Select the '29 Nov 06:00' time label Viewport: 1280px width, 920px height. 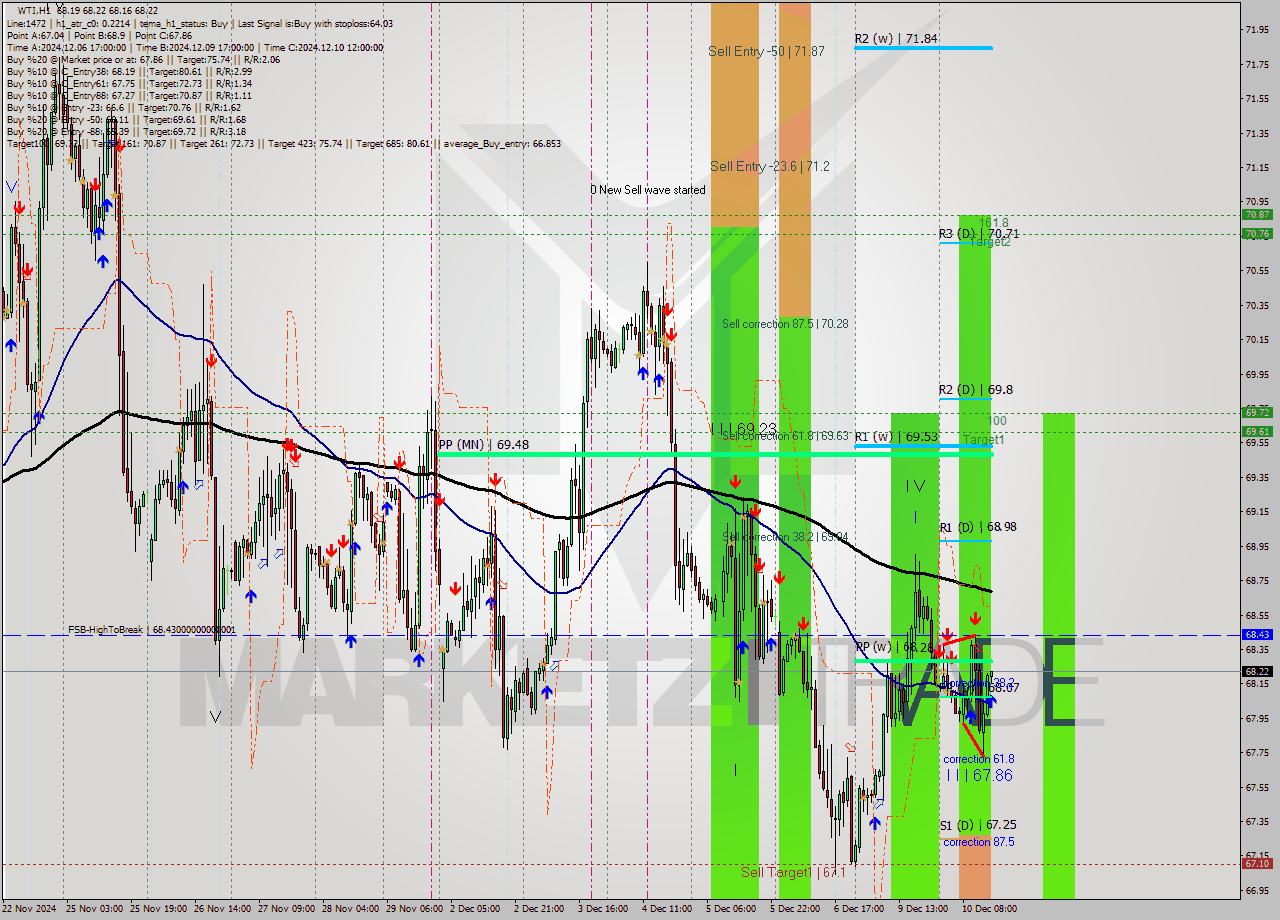tap(413, 909)
